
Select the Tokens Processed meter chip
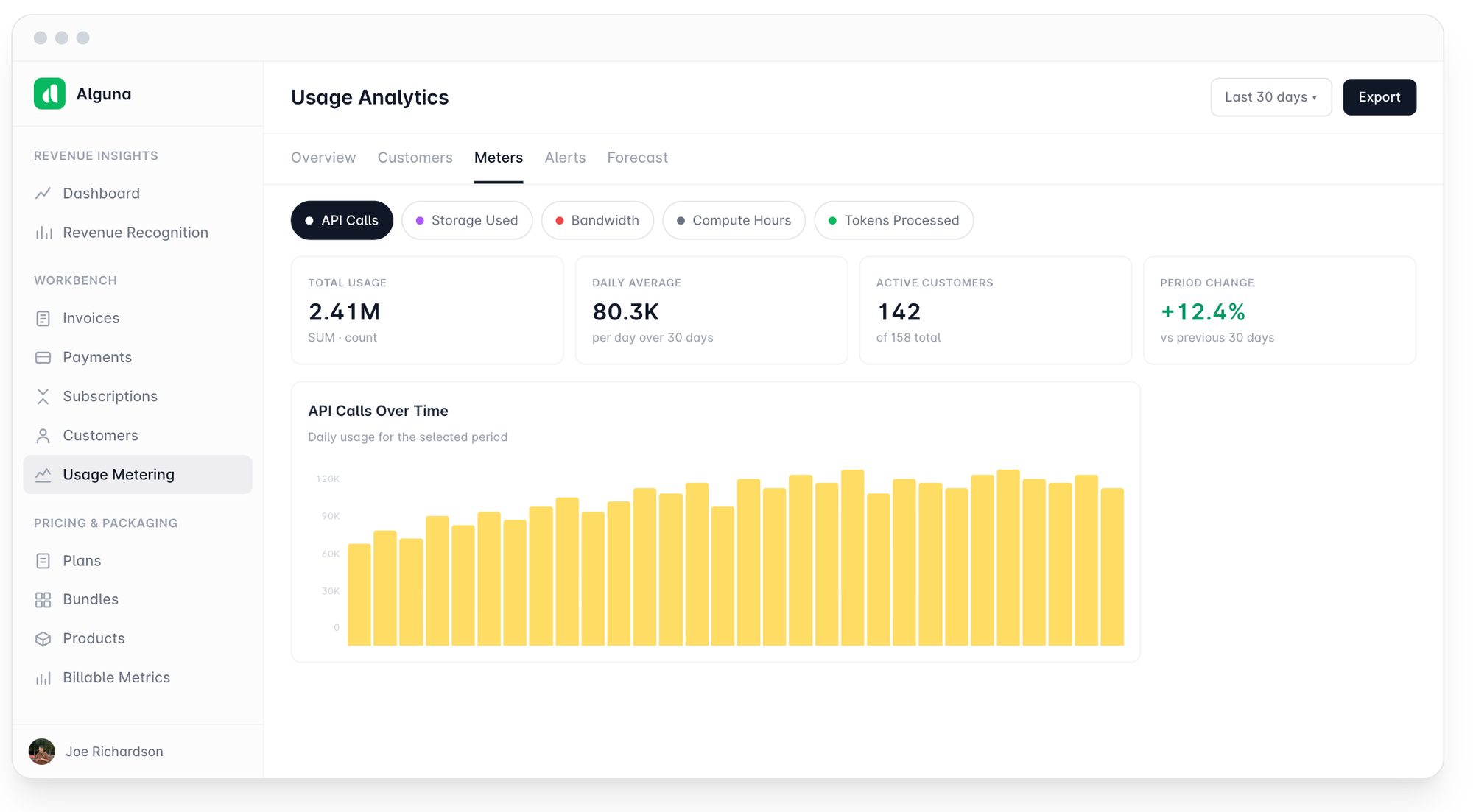tap(893, 220)
